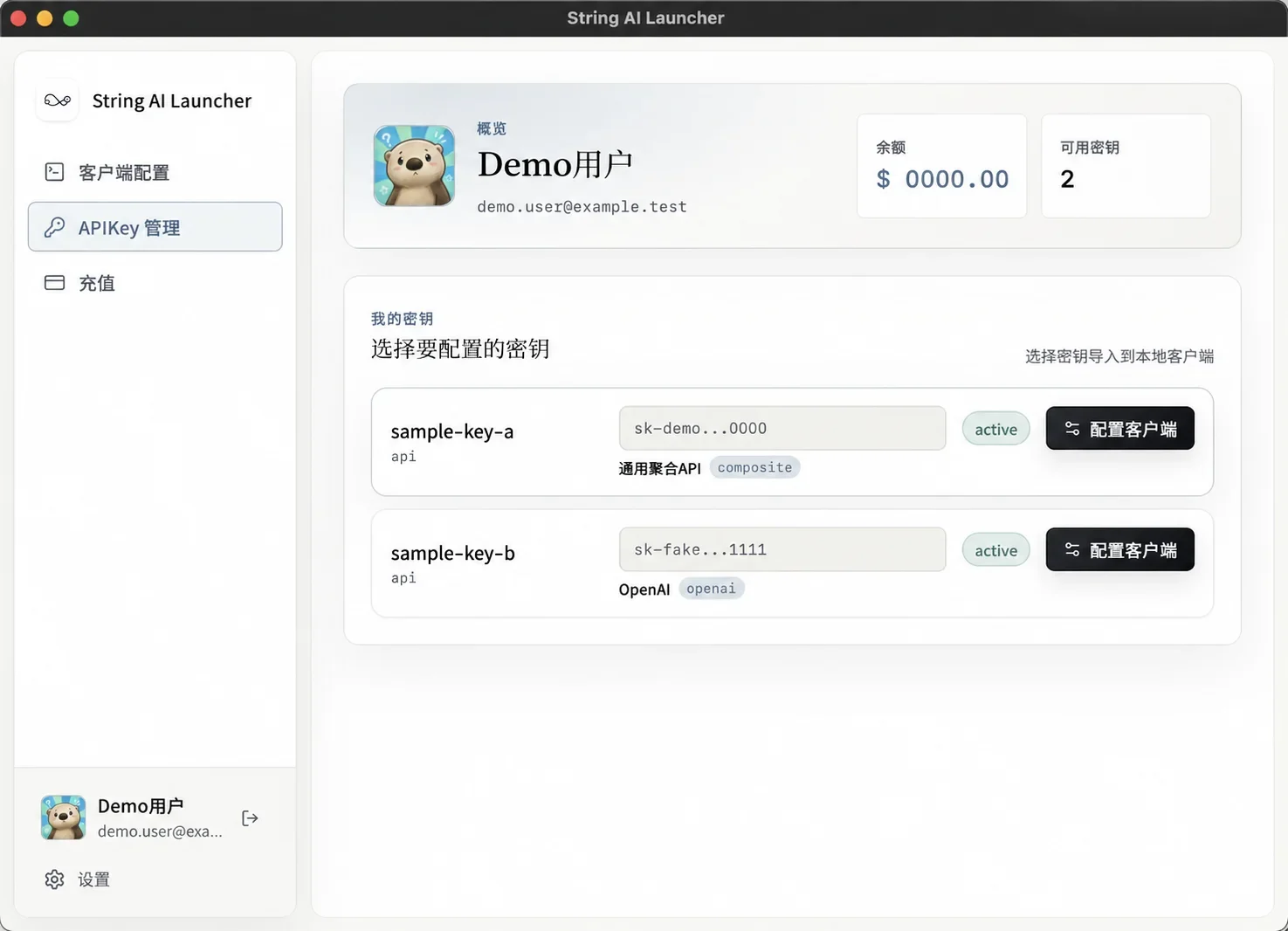The image size is (1288, 931).
Task: Click the Demo用户 heading in overview
Action: (554, 164)
